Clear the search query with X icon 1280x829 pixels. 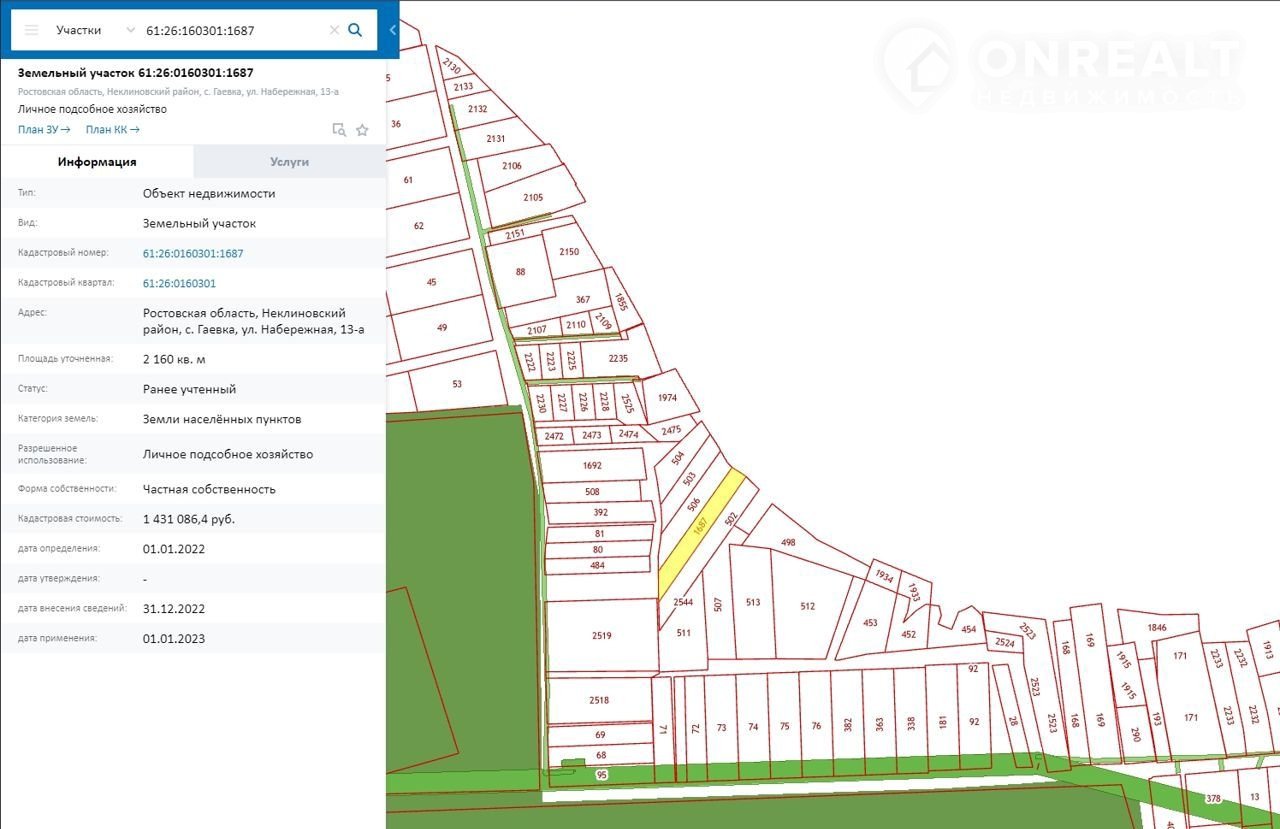pyautogui.click(x=334, y=30)
